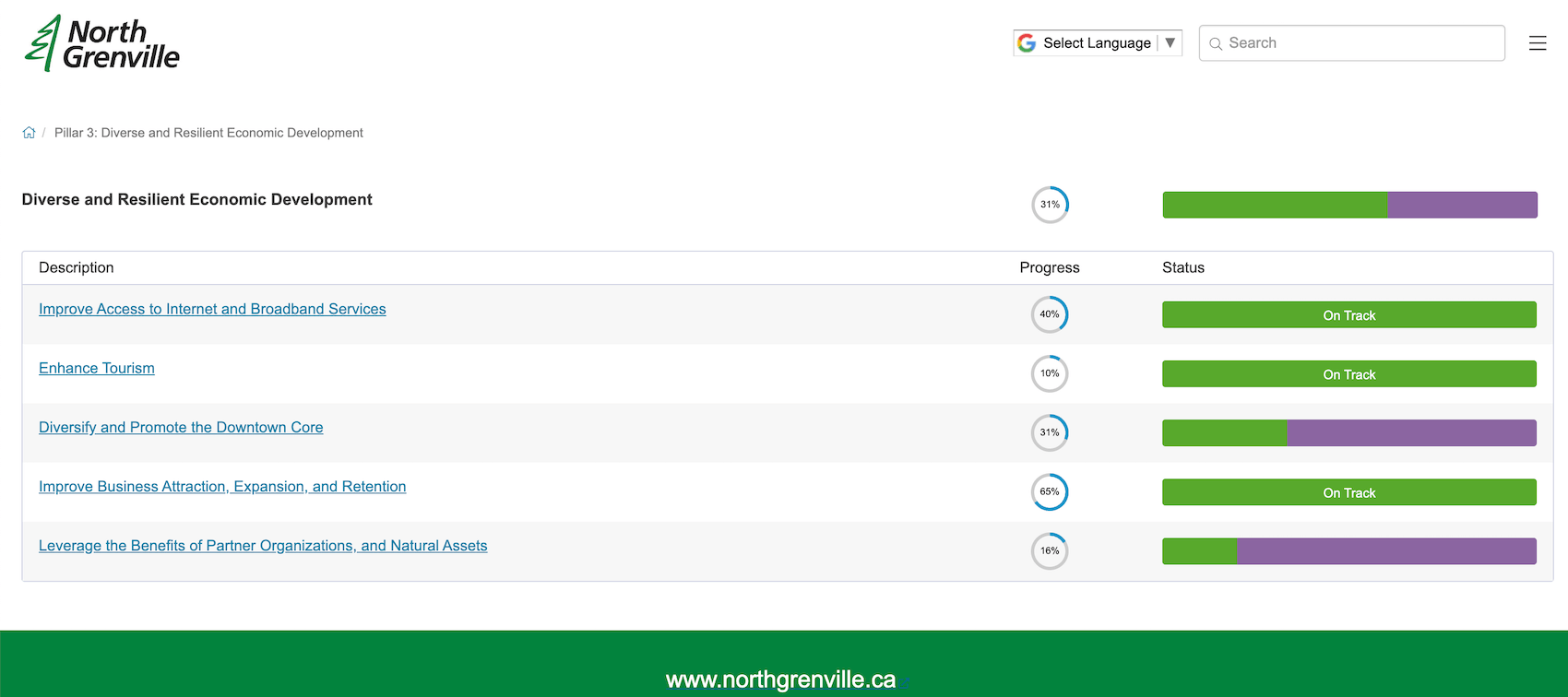
Task: Click the Partner Organizations green-purple status bar
Action: click(x=1349, y=551)
